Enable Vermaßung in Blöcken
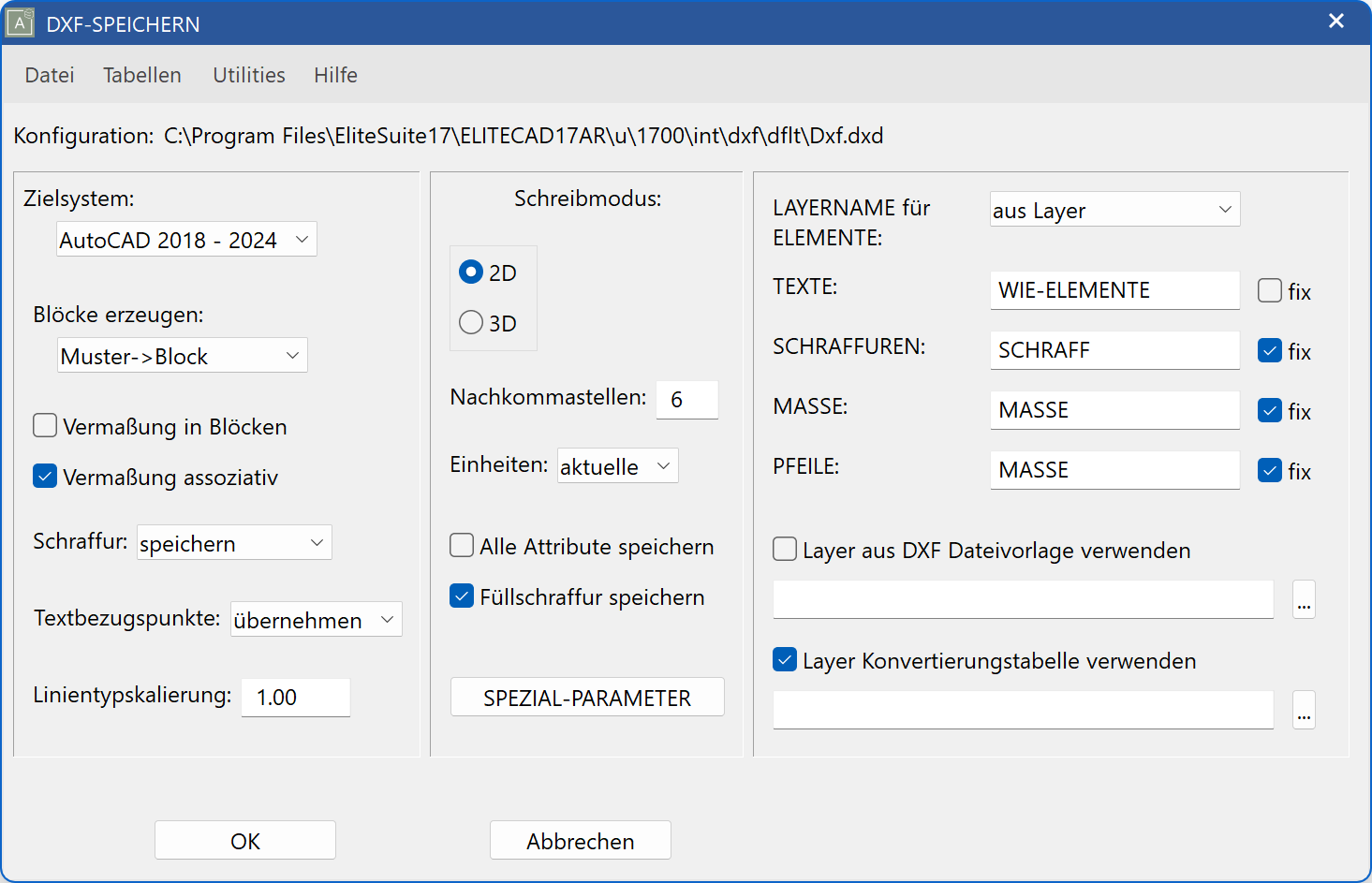1372x883 pixels. 44,425
